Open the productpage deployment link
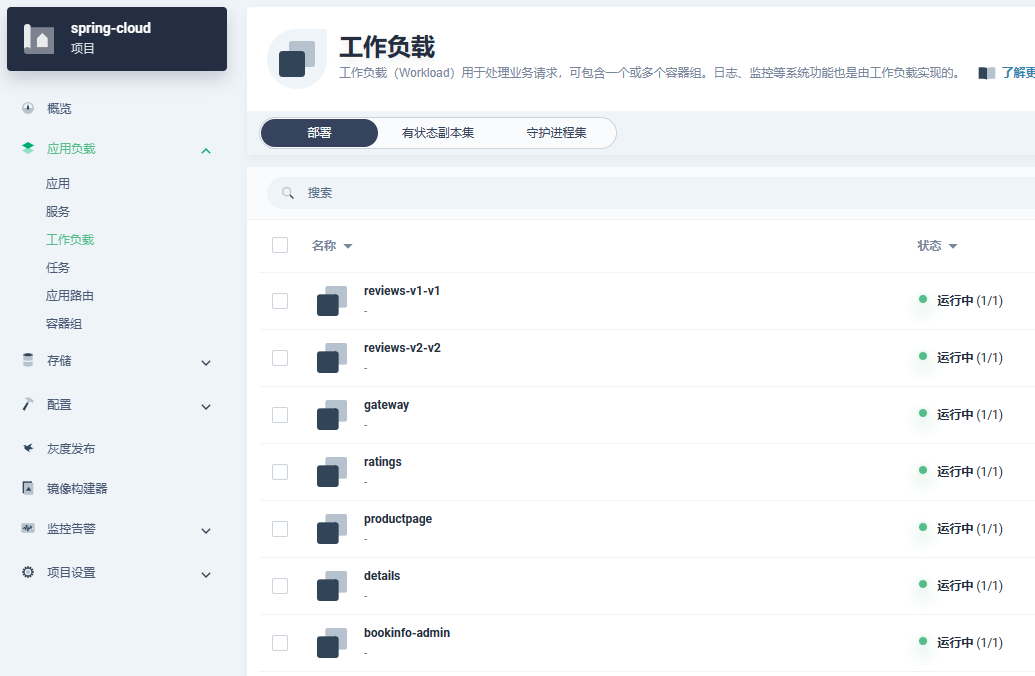Screen dimensions: 1035x676 (398, 519)
